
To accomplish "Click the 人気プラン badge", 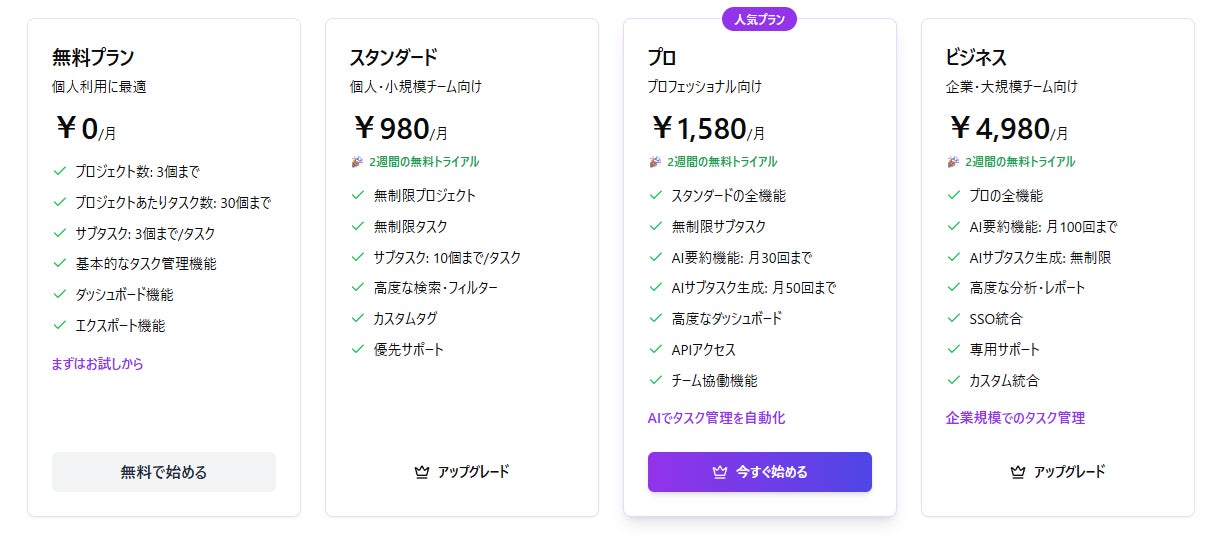I will coord(760,19).
